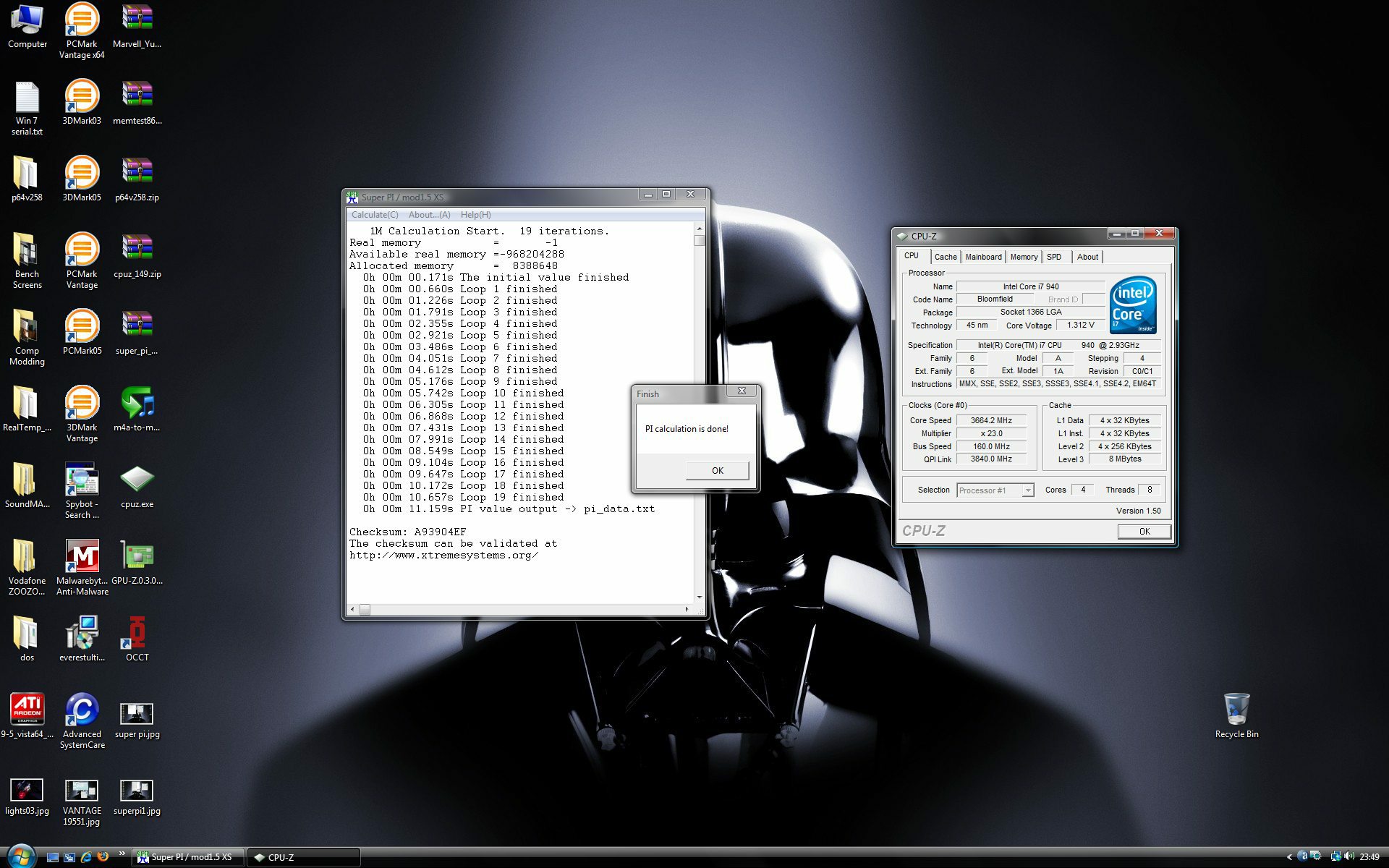Screen dimensions: 1389x868
Task: Select the 3DMark05 desktop shortcut
Action: 82,179
